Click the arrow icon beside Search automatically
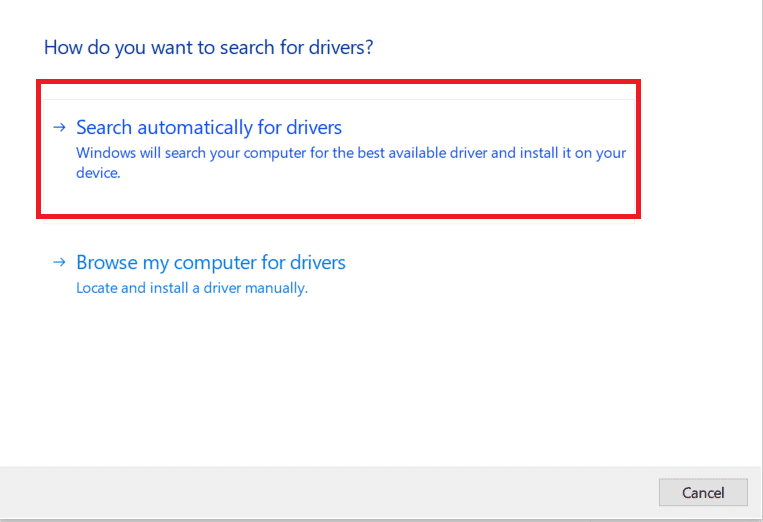This screenshot has height=522, width=763. [59, 127]
